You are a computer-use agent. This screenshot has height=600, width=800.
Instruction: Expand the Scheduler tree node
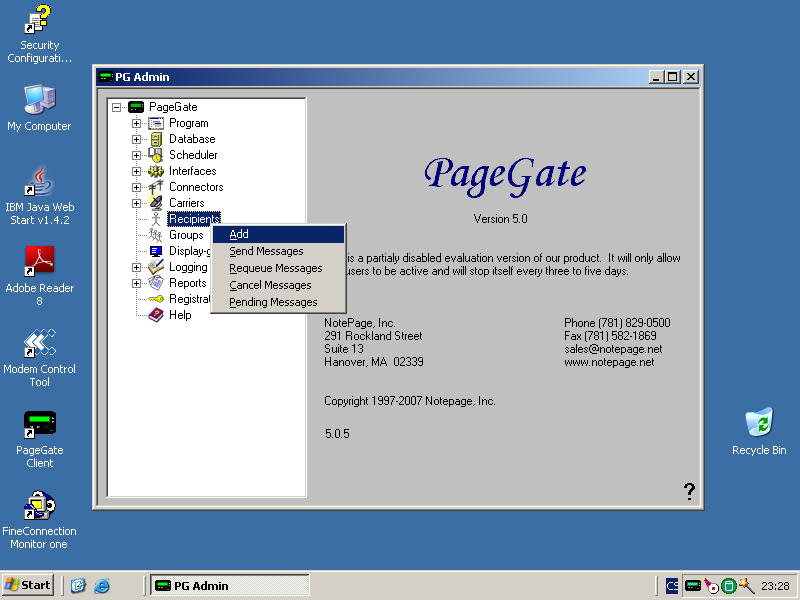[136, 155]
